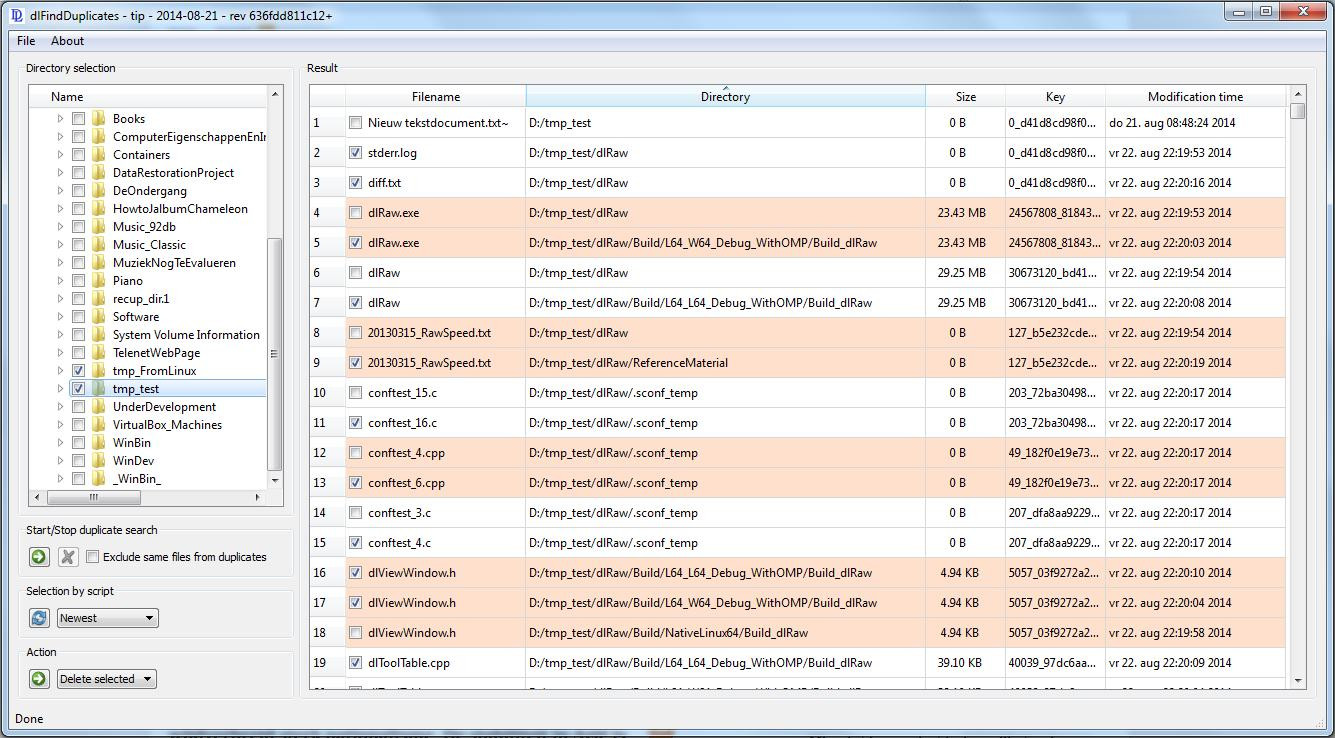Screen dimensions: 1335x738
Task: Sort results by Size column header
Action: pyautogui.click(x=965, y=97)
